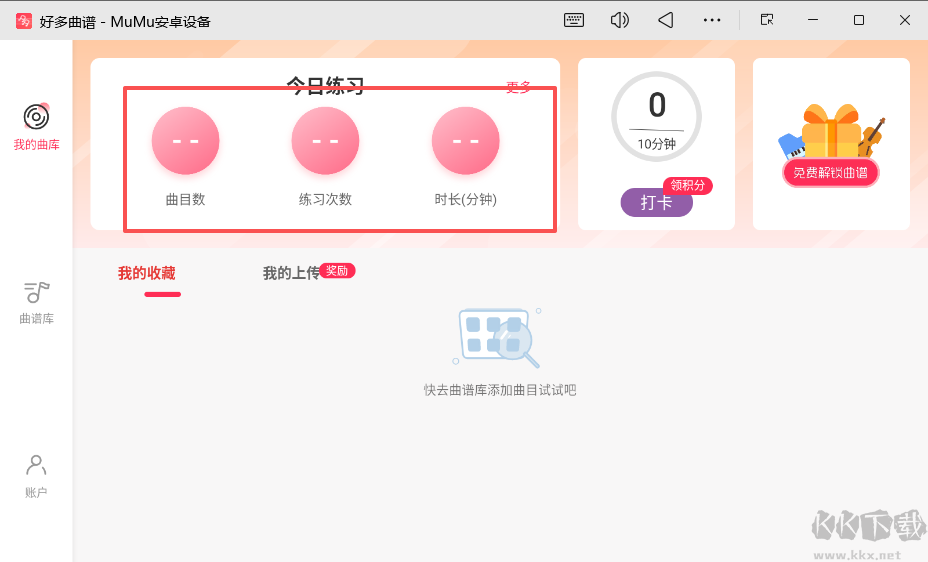
Task: Click the back triangle icon in title bar
Action: click(666, 20)
